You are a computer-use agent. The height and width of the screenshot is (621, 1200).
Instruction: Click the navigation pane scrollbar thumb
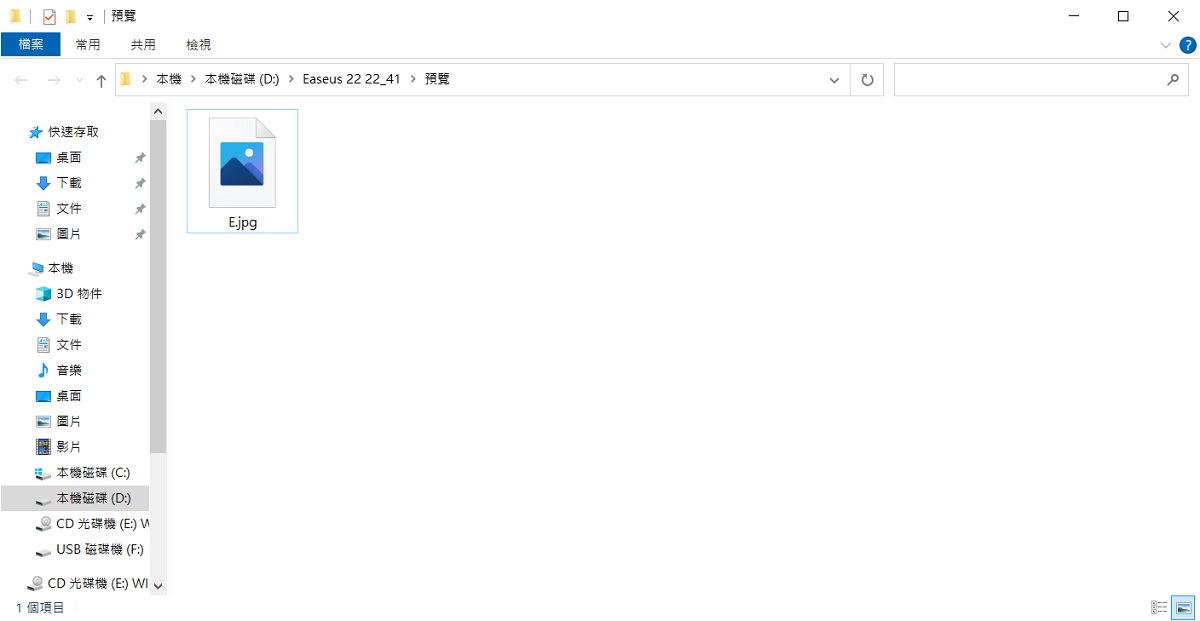pos(158,288)
